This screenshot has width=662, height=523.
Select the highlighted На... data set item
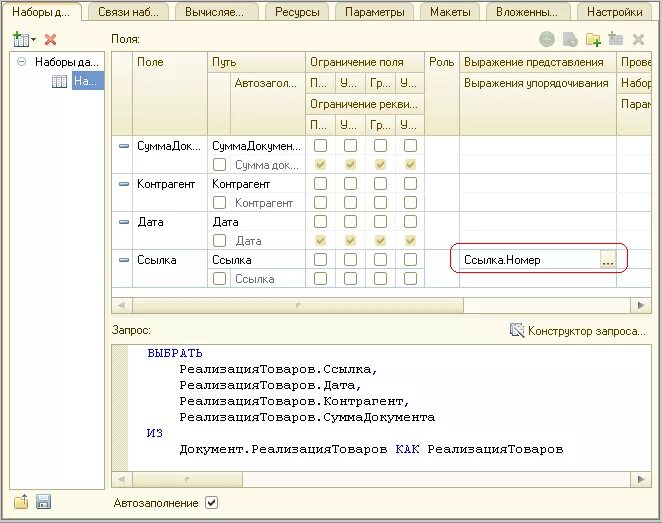click(x=87, y=81)
